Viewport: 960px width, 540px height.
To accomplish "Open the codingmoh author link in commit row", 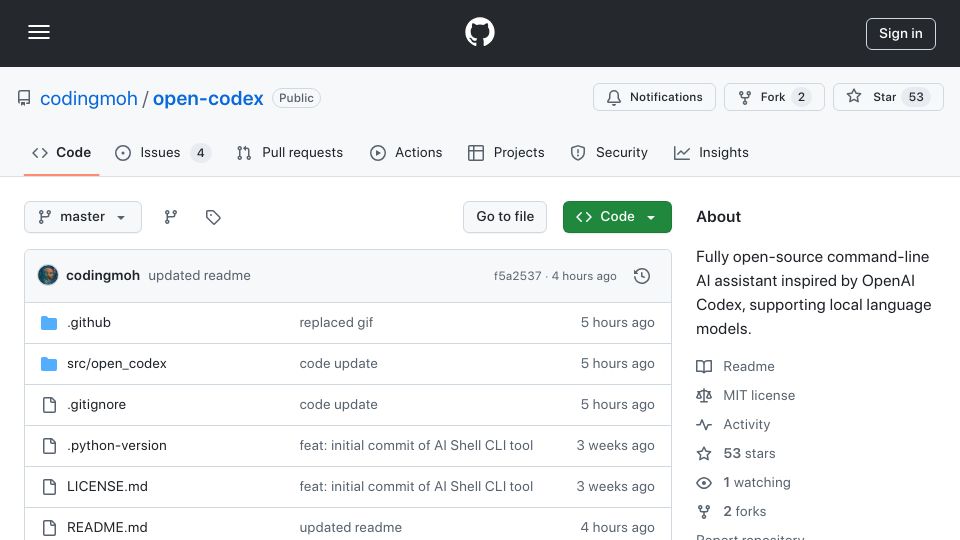I will [103, 276].
